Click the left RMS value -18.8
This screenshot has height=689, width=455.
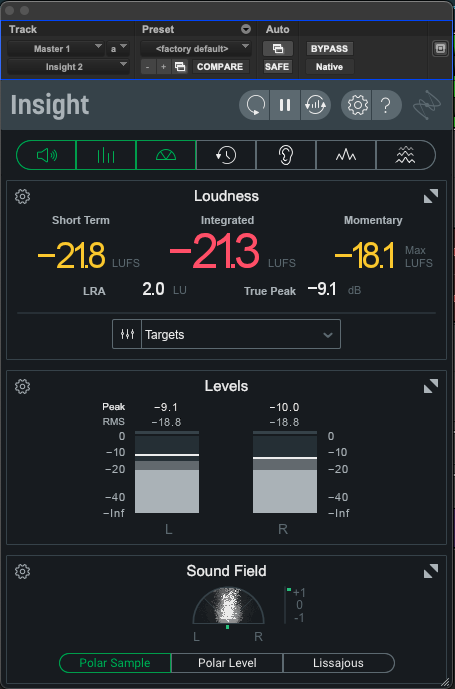pos(166,422)
